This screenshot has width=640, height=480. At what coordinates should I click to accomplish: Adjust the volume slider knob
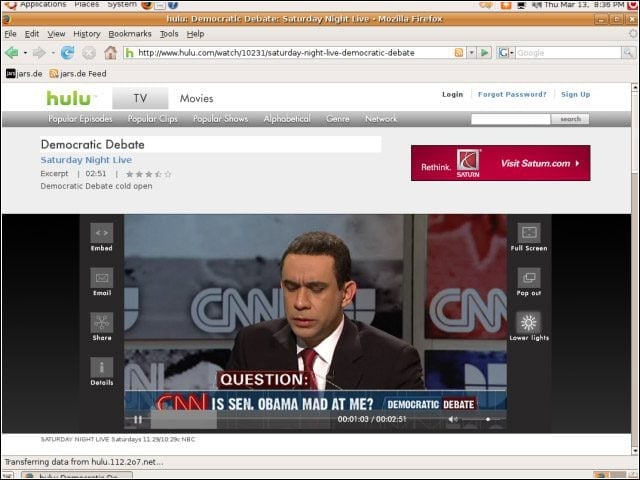coord(488,419)
